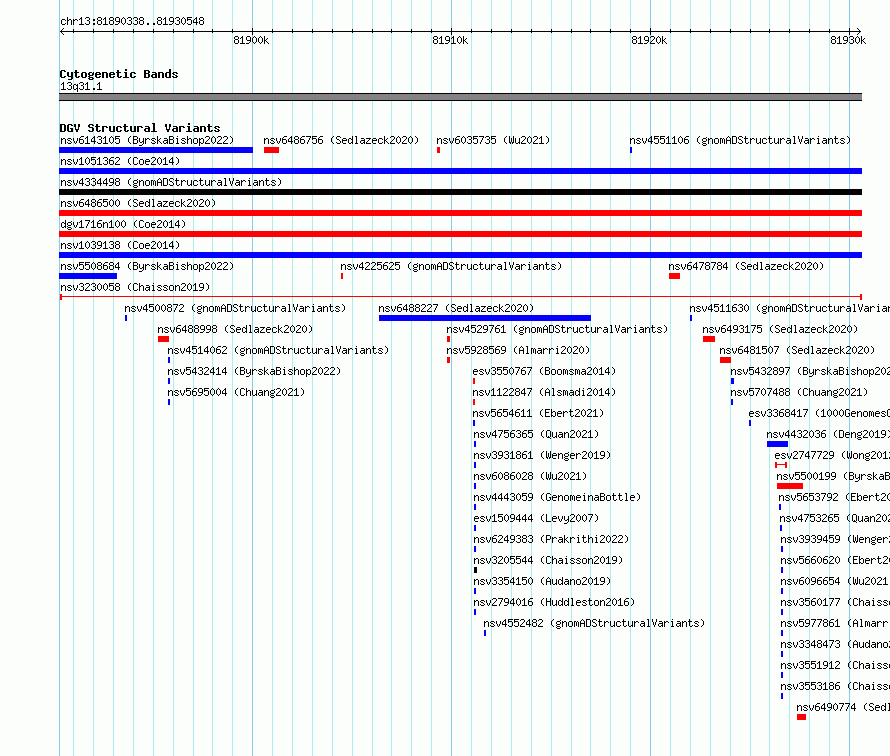Click the nsv4511630 variant label
Screen dimensions: 890x756
(790, 308)
